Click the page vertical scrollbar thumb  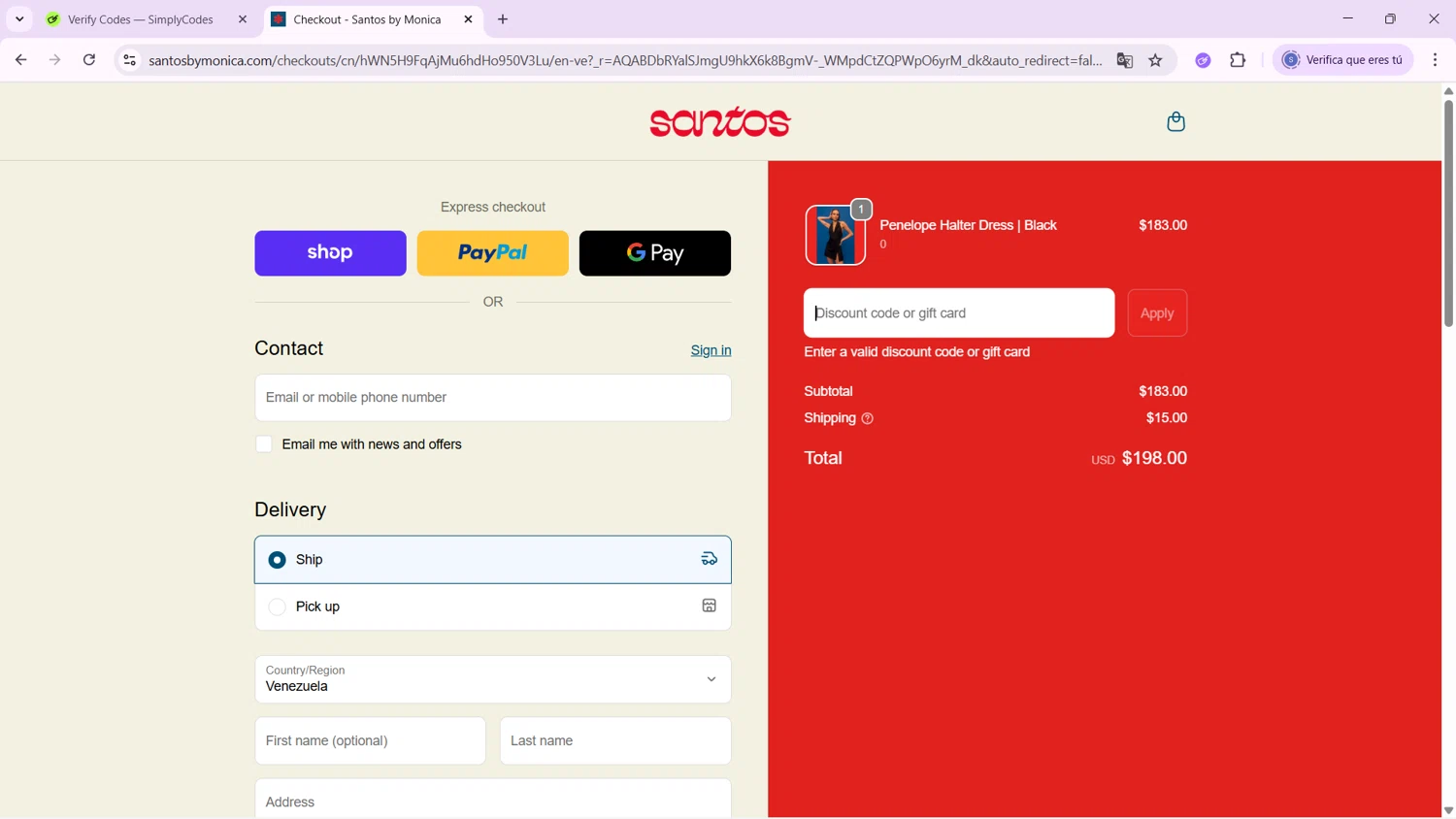1448,213
